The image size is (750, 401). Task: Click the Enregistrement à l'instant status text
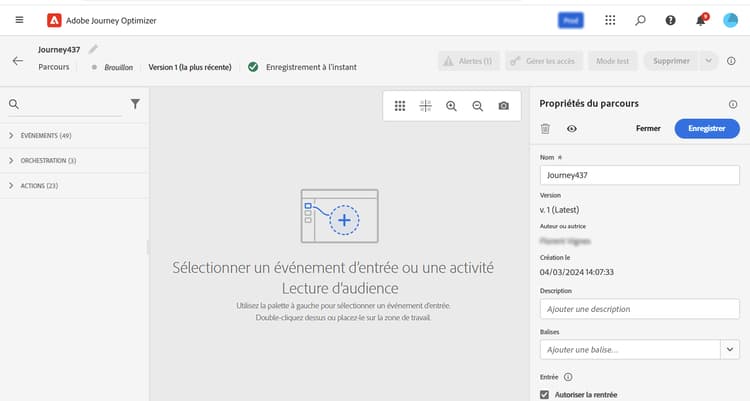tap(311, 67)
